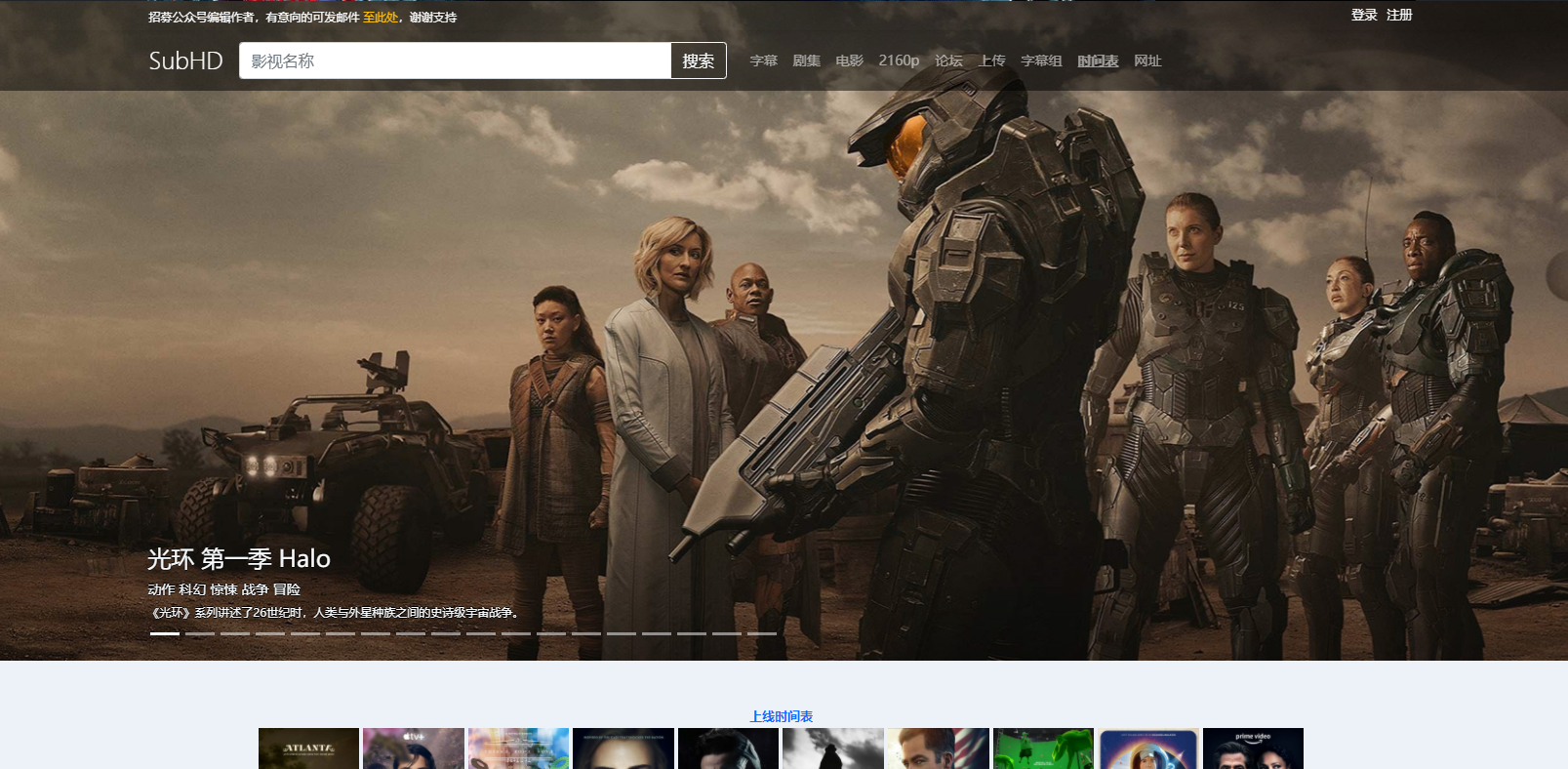
Task: Open the 网址 navigation item
Action: pyautogui.click(x=1147, y=61)
